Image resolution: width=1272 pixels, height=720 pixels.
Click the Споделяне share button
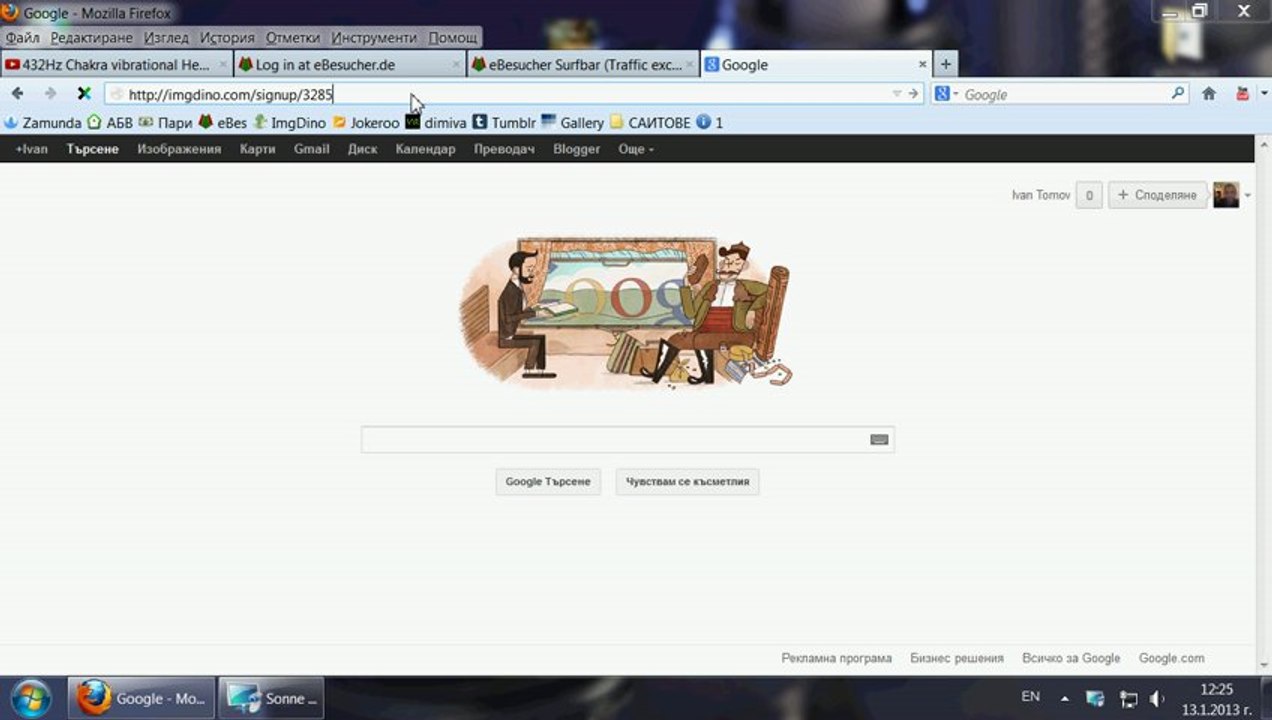1157,195
